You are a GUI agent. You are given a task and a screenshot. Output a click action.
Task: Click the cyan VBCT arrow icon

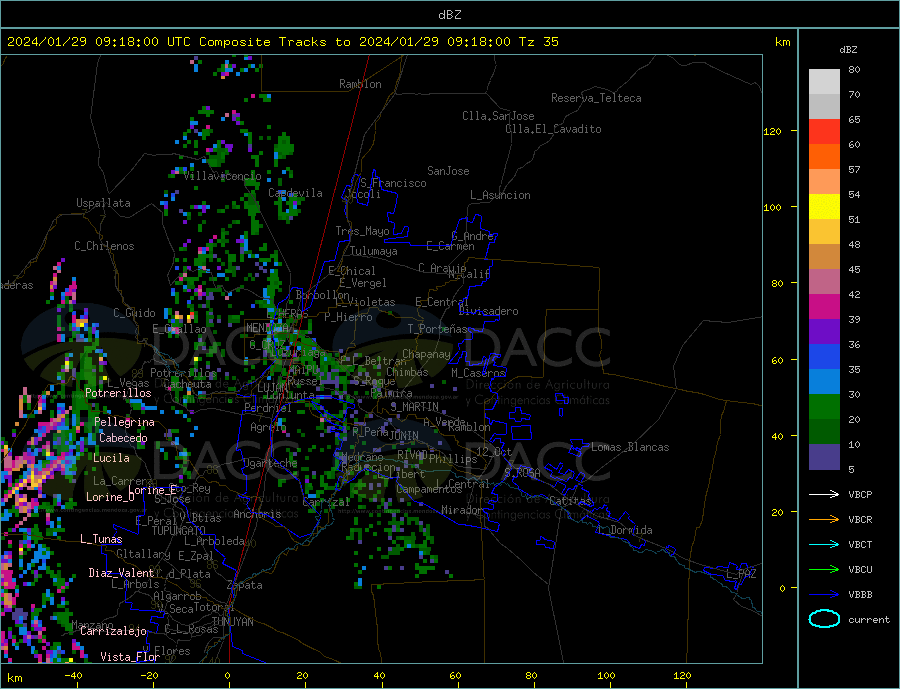pos(824,544)
